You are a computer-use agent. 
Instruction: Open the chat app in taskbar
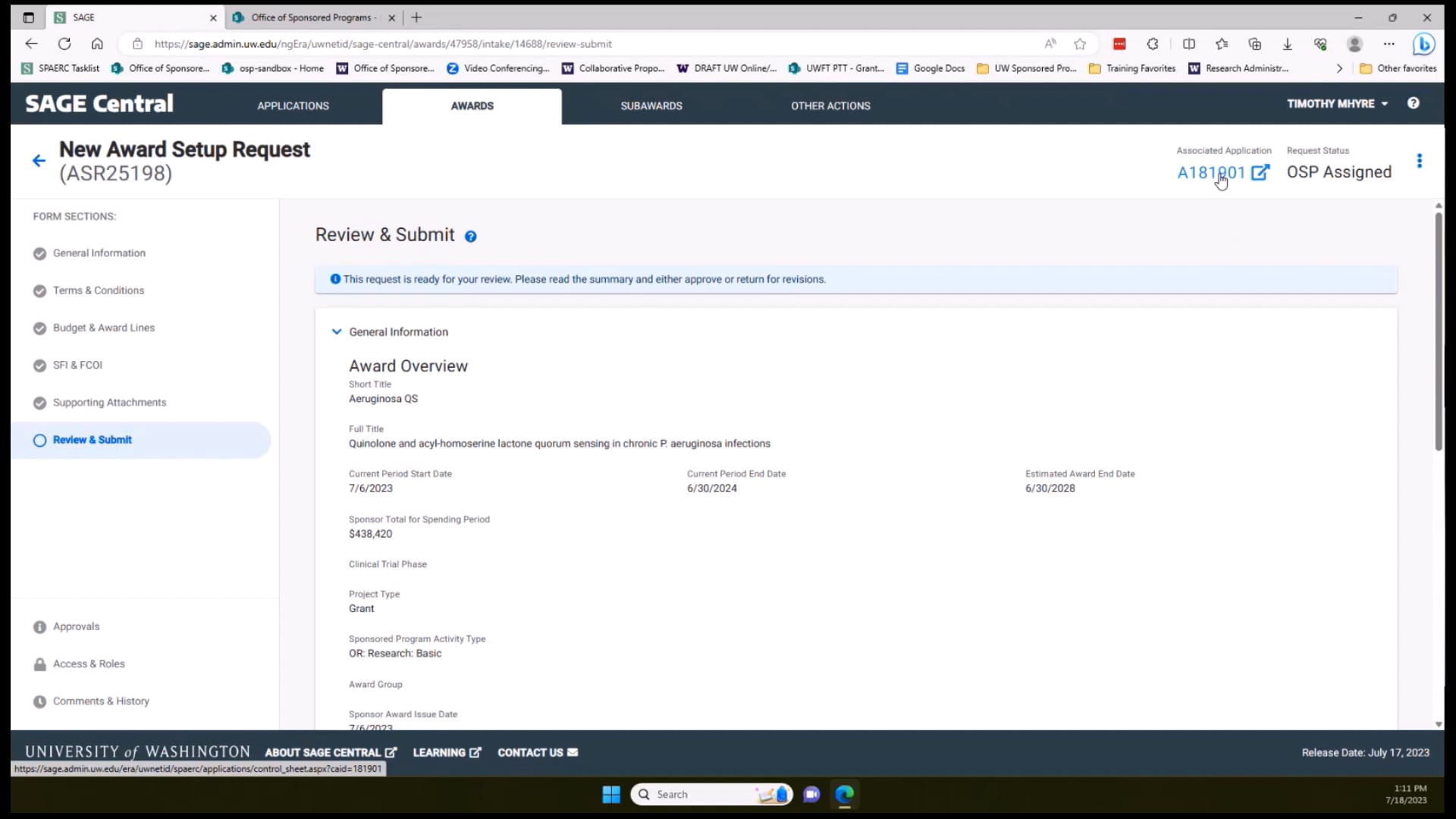pos(811,794)
